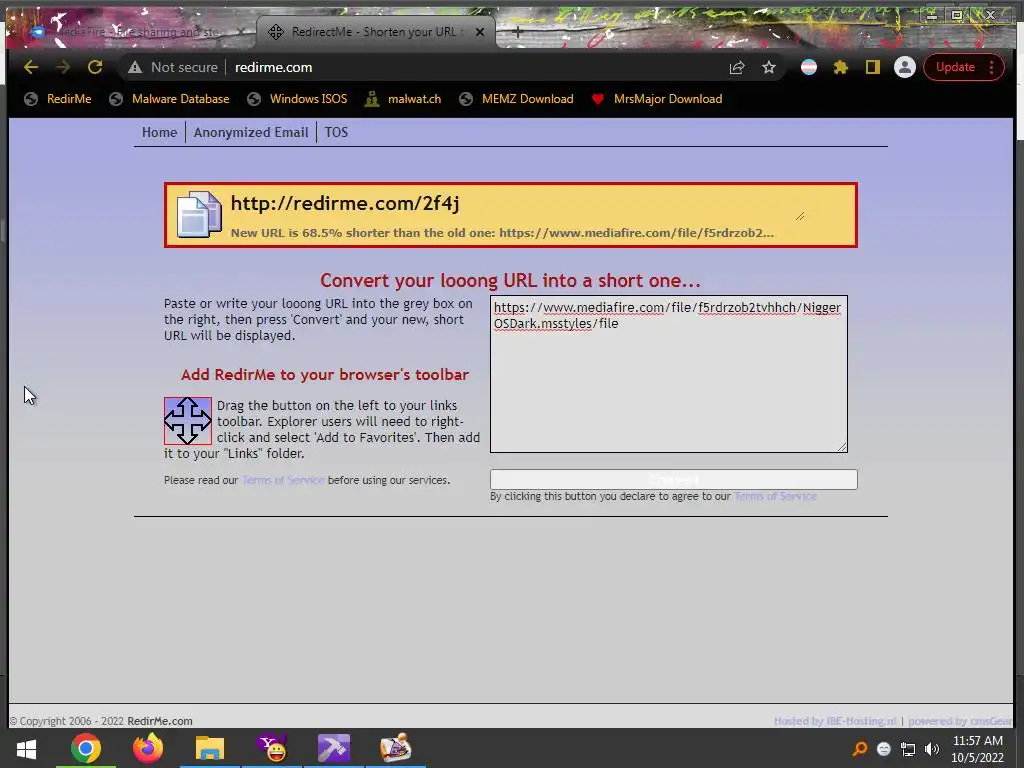Go to the Home page menu item

tap(159, 133)
